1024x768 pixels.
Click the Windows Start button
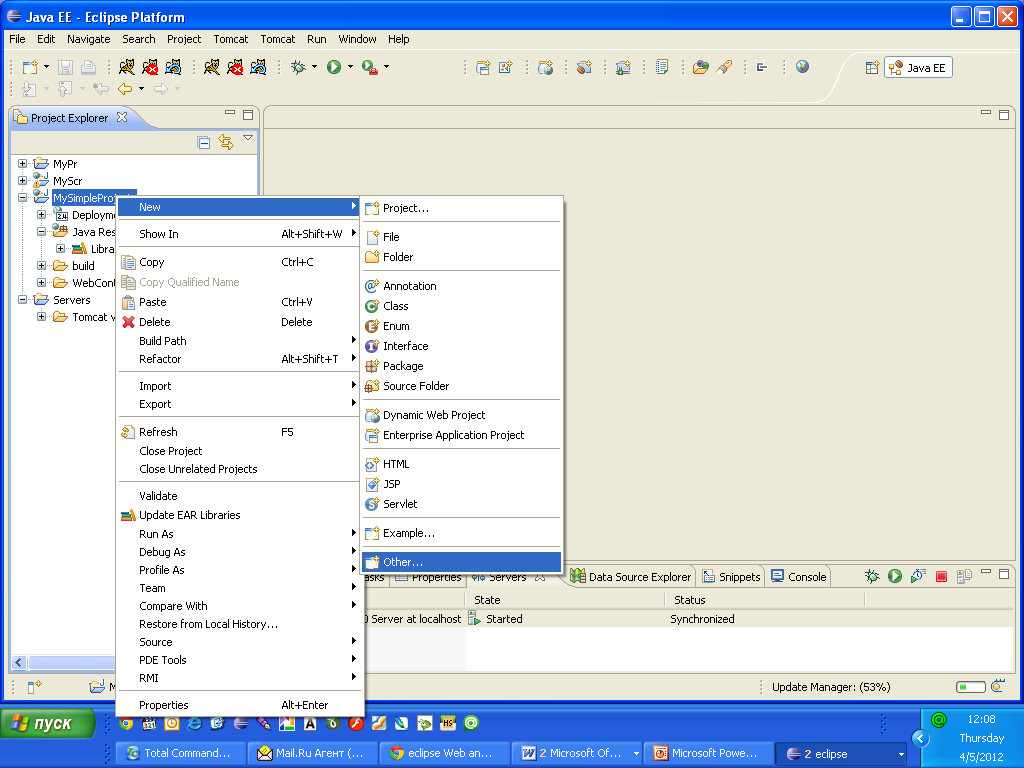(x=47, y=724)
